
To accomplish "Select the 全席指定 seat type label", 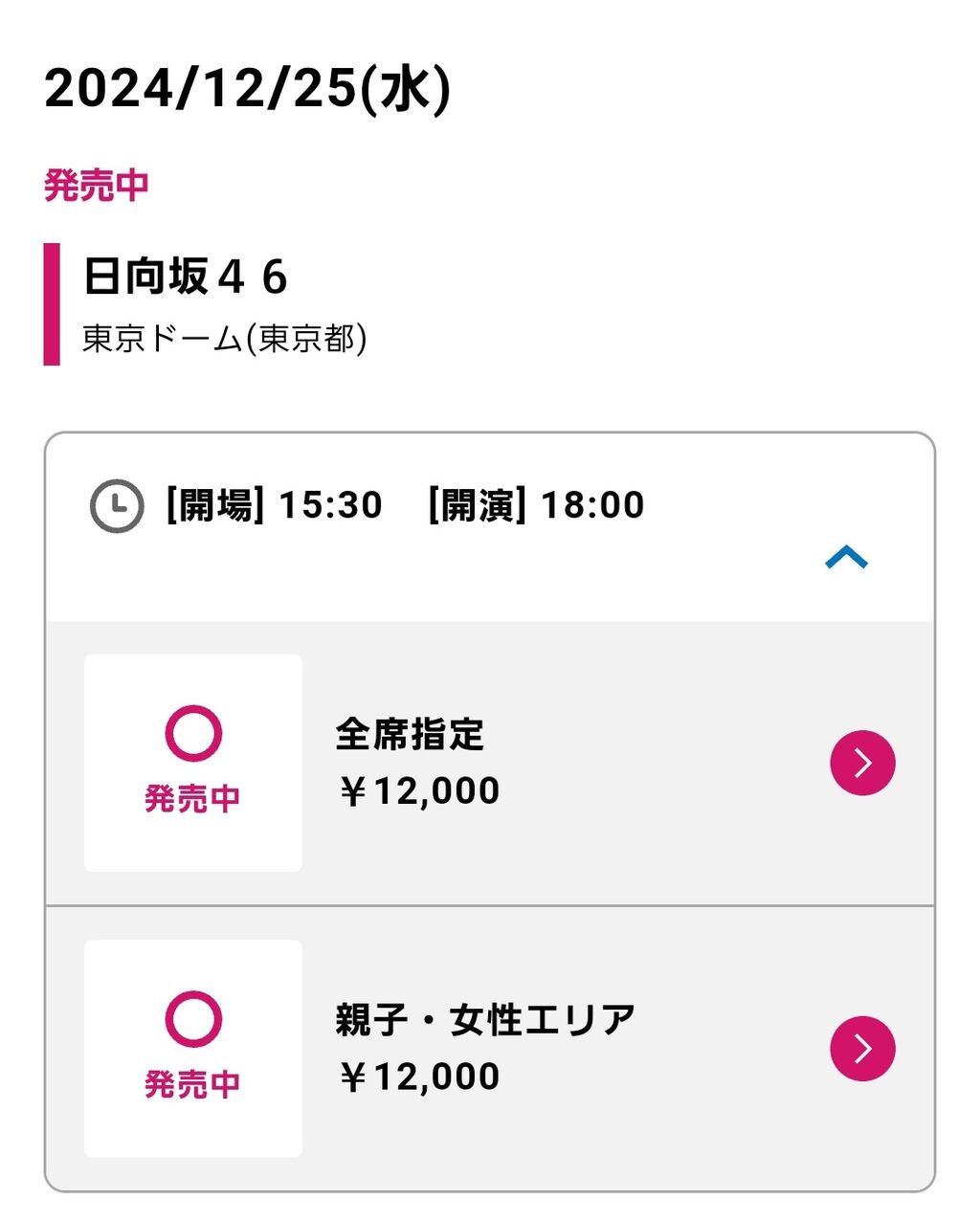I will click(410, 735).
